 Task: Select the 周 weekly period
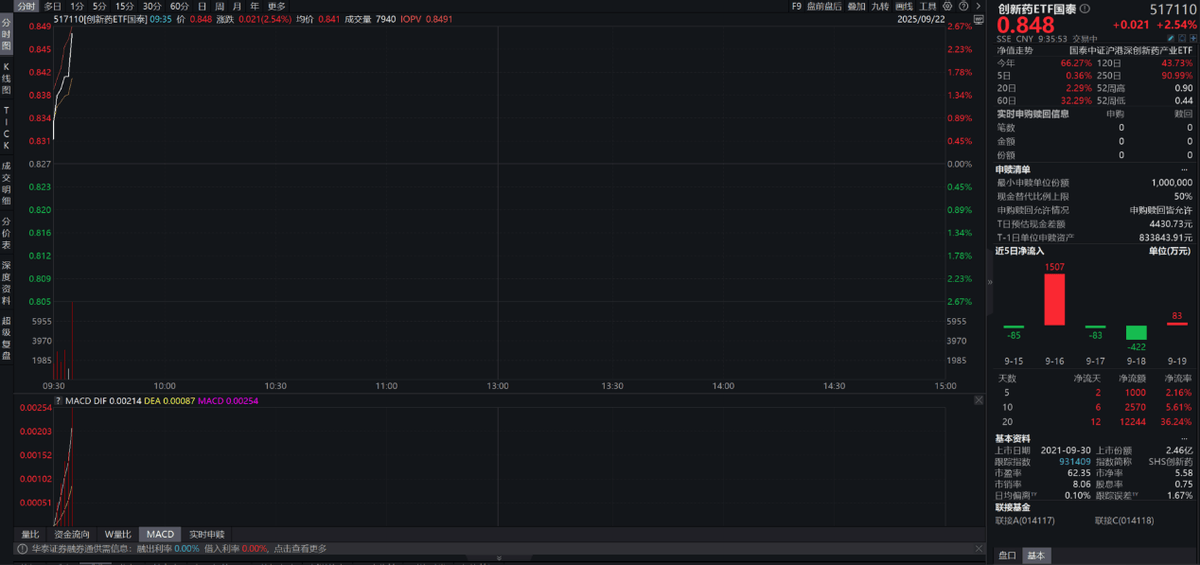pyautogui.click(x=219, y=6)
